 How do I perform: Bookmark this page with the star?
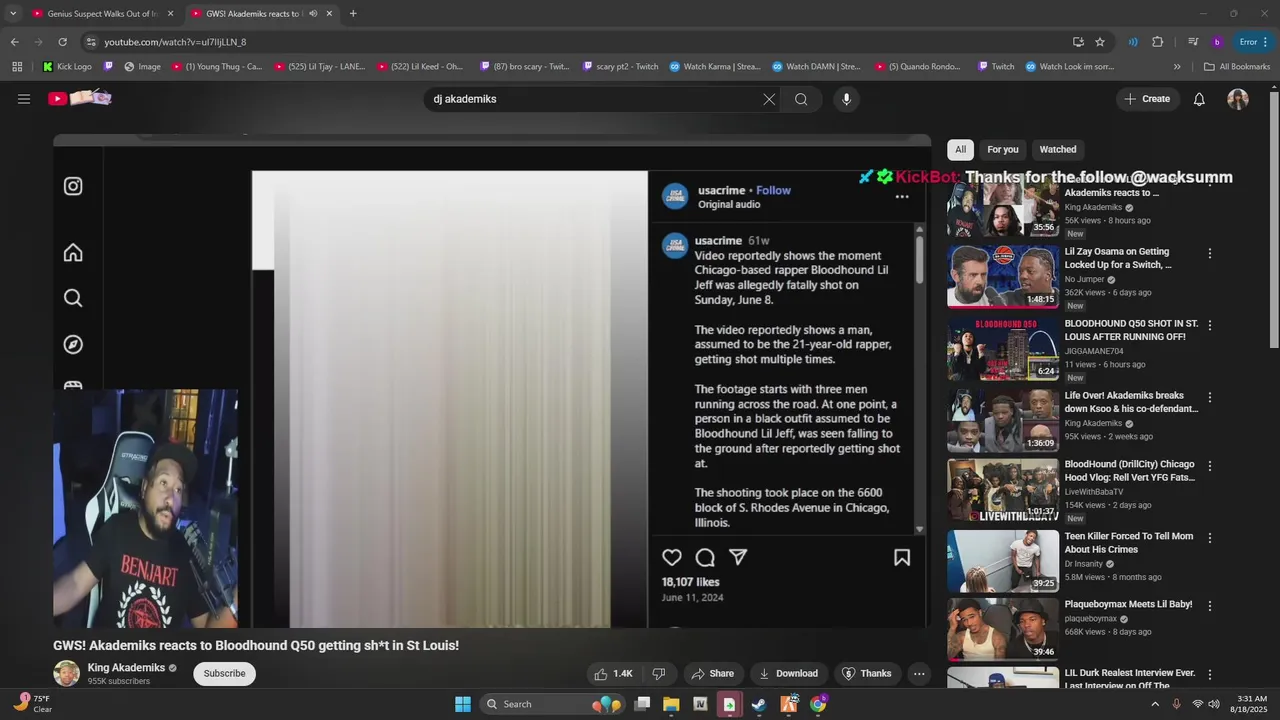point(1100,42)
